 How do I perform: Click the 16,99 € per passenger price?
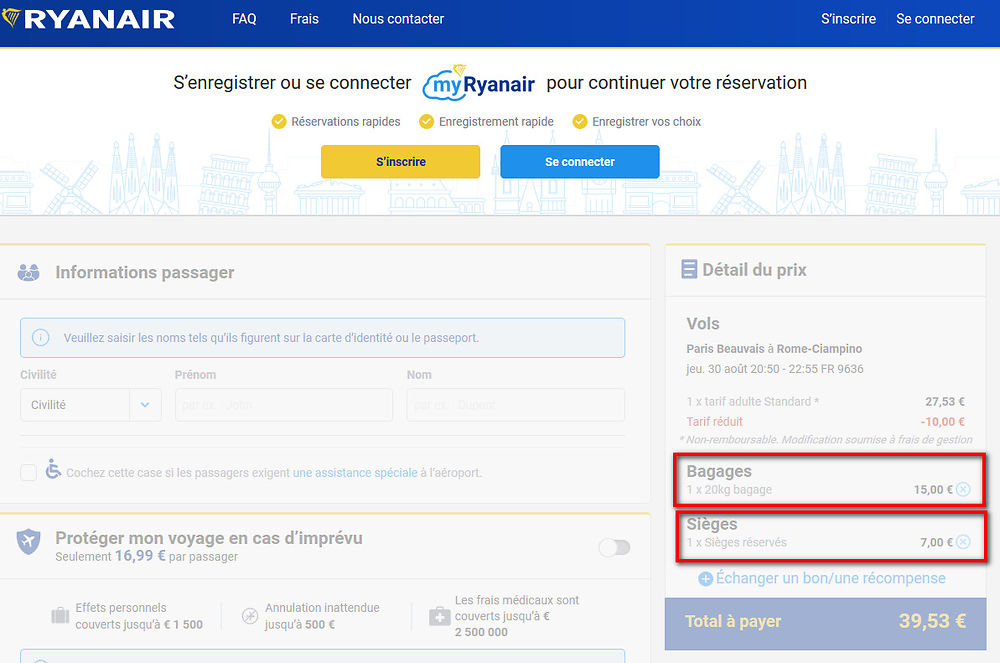140,556
